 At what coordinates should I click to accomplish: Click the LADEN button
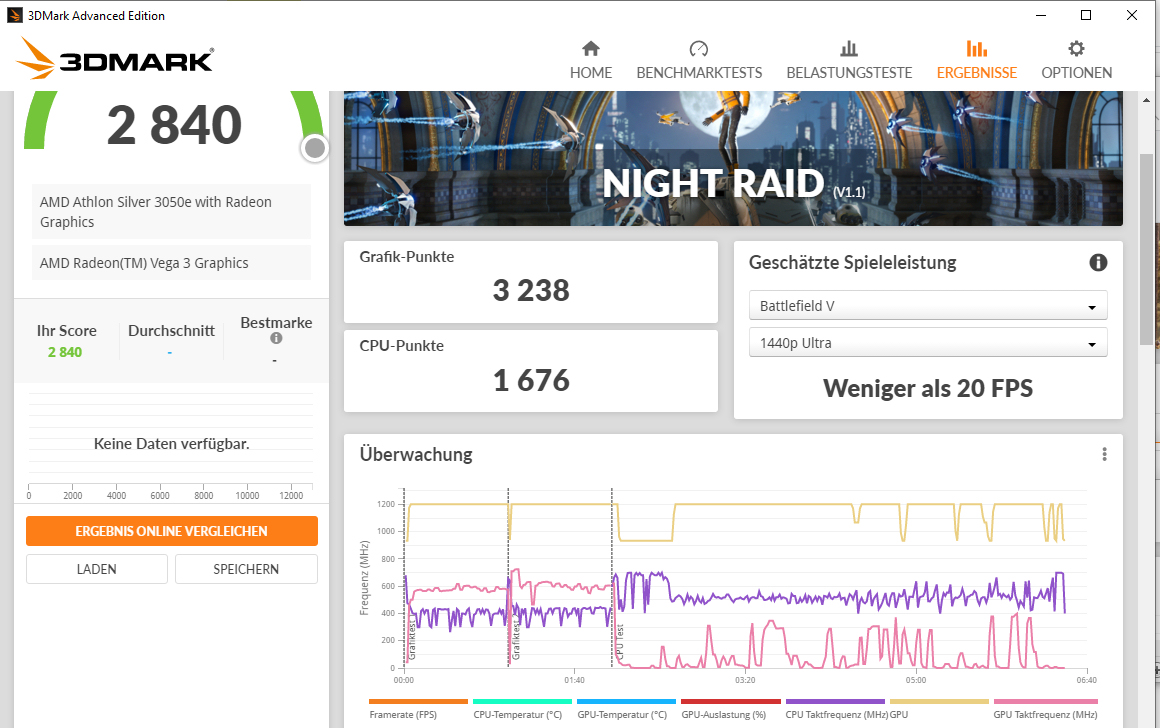tap(97, 569)
